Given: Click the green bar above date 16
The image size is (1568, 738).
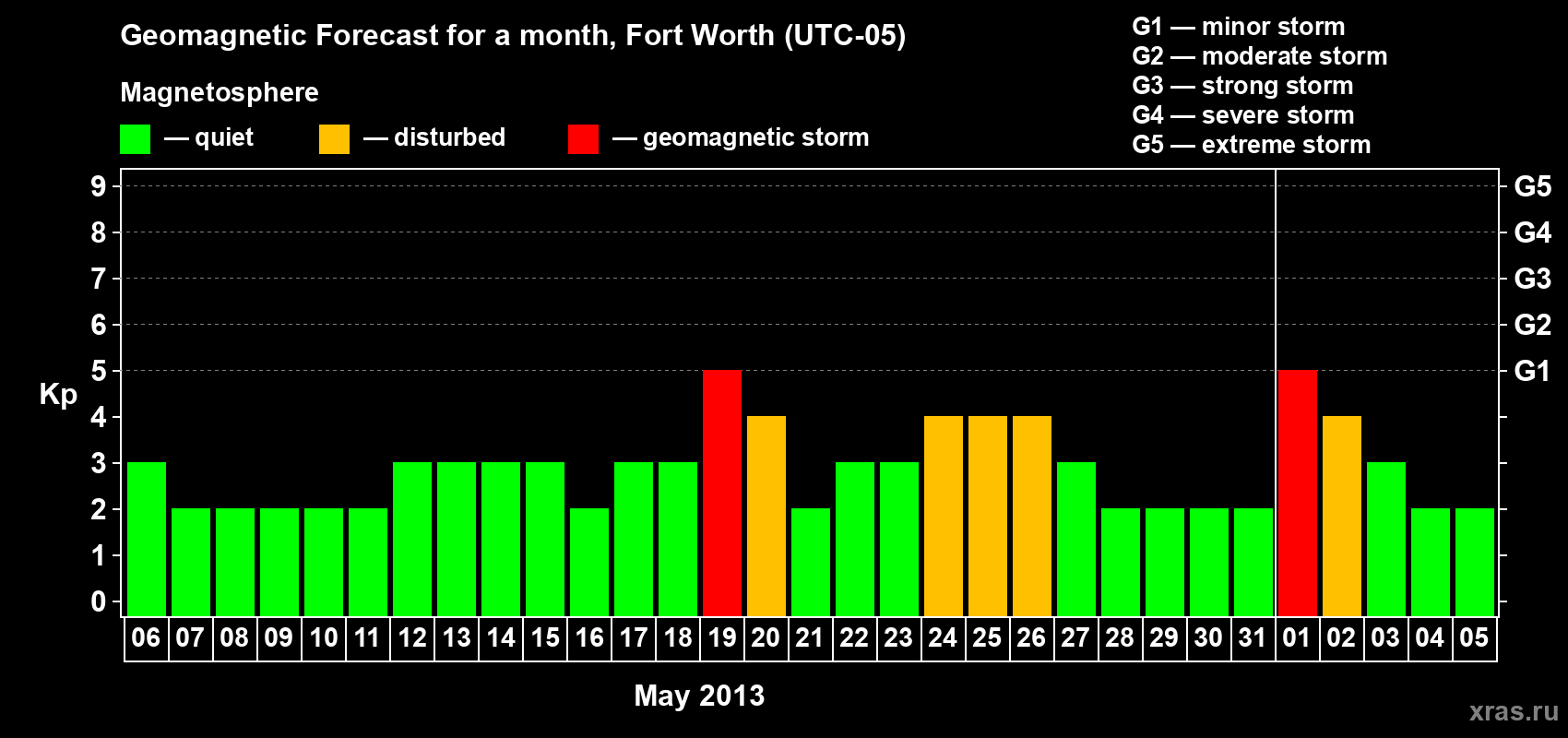Looking at the screenshot, I should [589, 562].
